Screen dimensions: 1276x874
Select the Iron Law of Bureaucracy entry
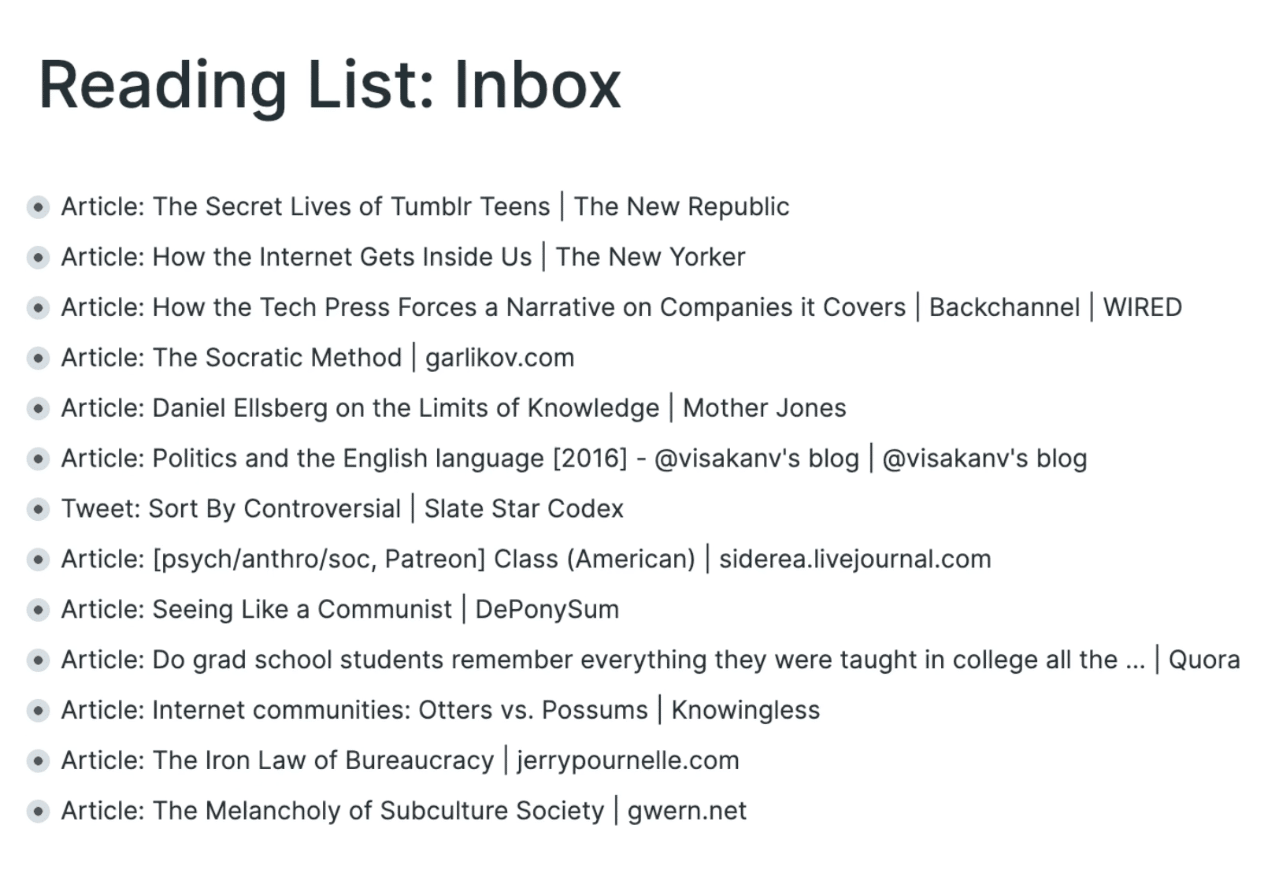pyautogui.click(x=400, y=761)
